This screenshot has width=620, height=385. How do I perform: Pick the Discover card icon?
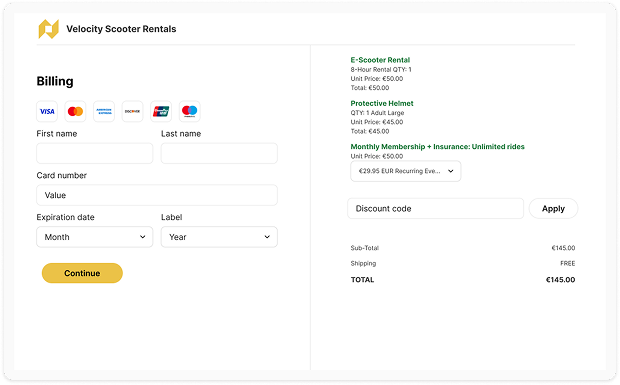pos(132,111)
